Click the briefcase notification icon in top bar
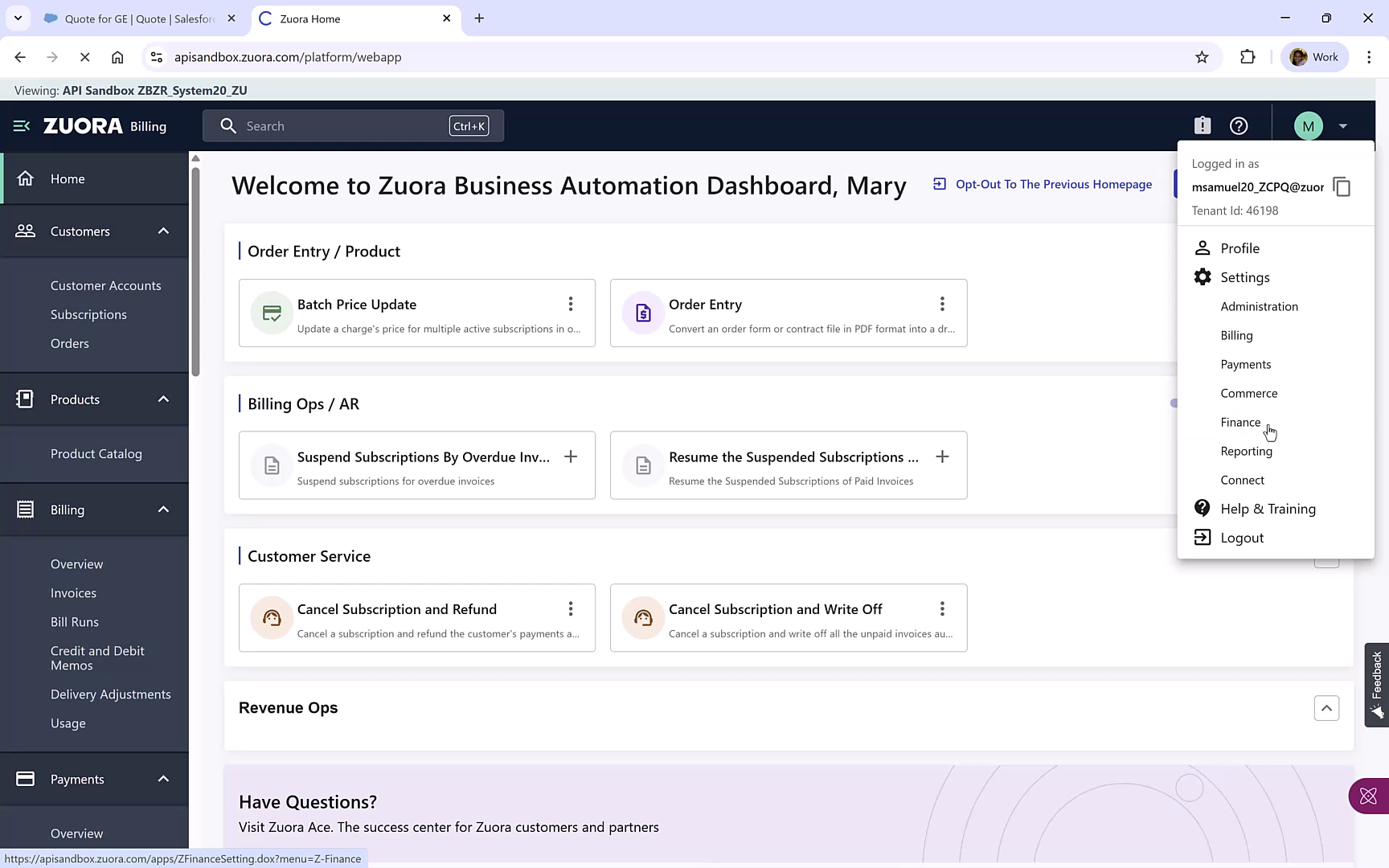Viewport: 1389px width, 868px height. click(x=1202, y=125)
